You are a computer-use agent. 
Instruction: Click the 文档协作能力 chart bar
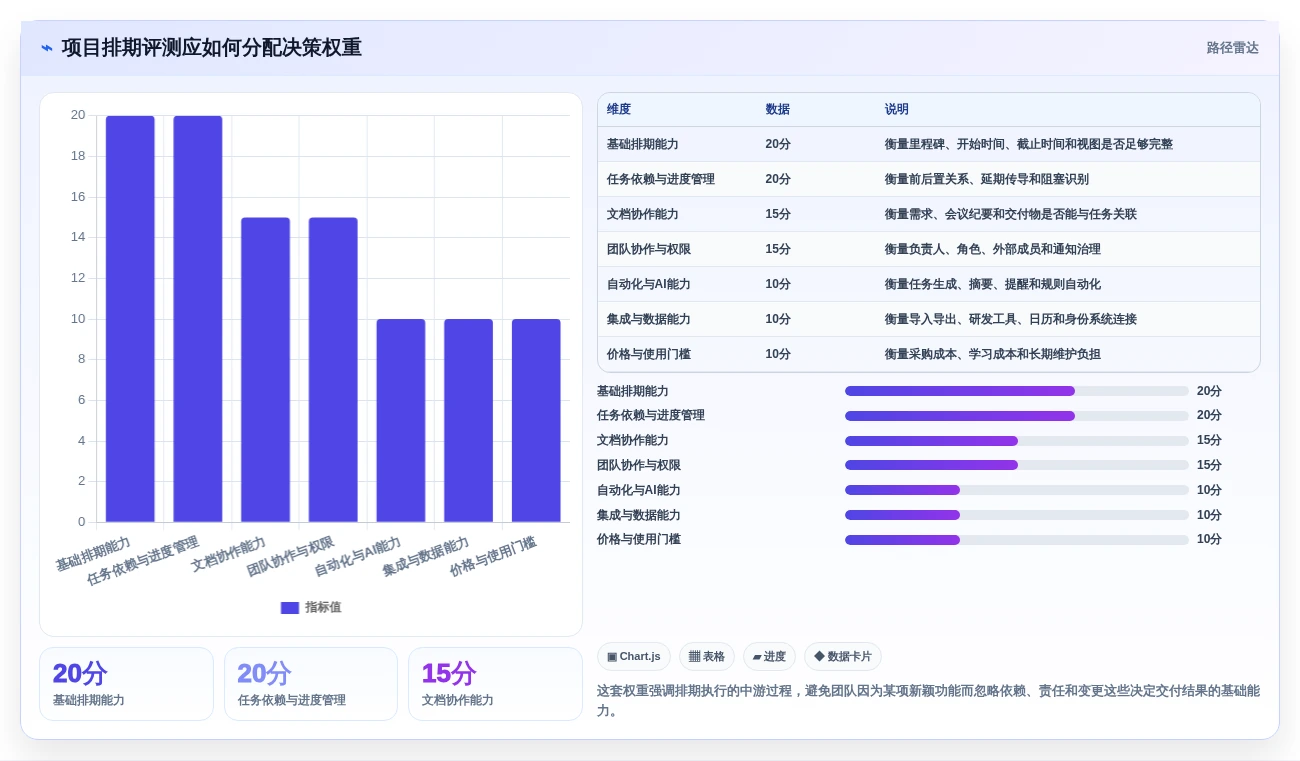tap(265, 370)
